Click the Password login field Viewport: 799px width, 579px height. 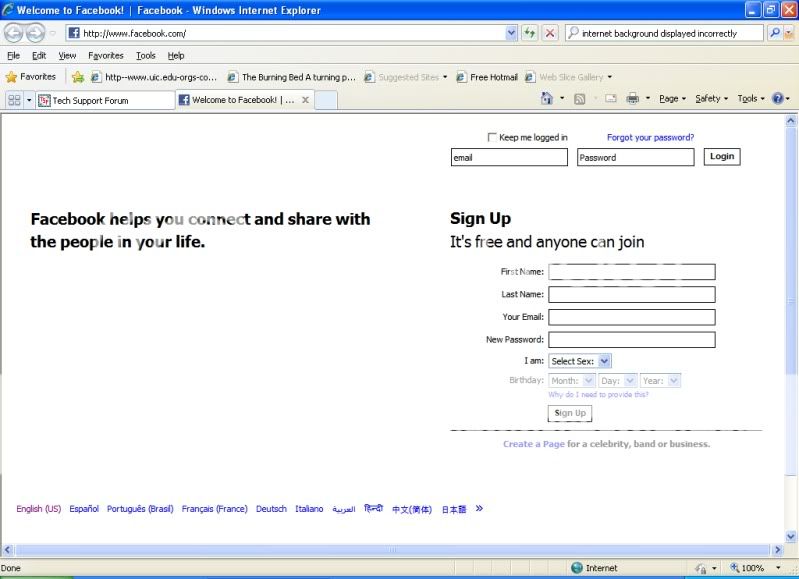click(635, 157)
